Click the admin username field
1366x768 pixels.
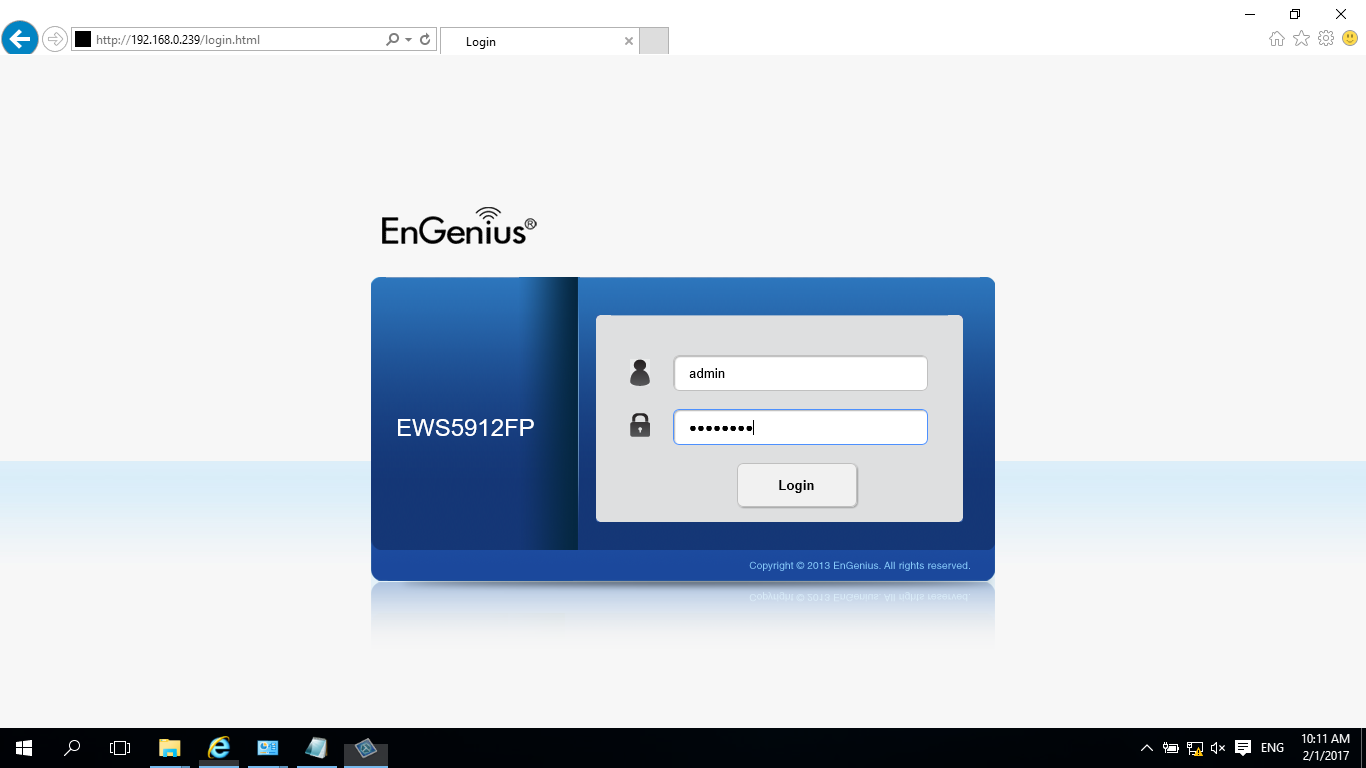coord(800,373)
